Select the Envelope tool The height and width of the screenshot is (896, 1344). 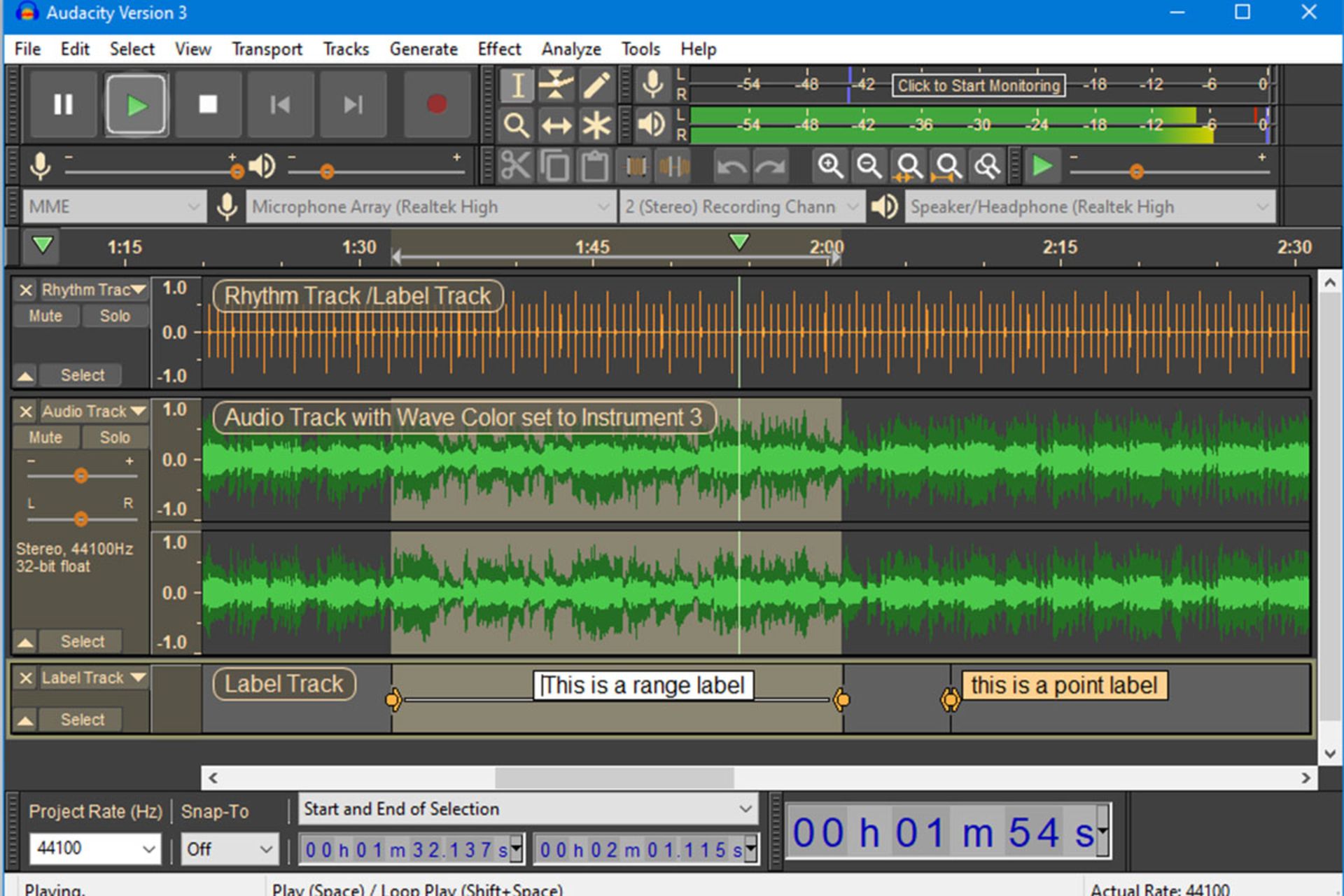coord(556,85)
